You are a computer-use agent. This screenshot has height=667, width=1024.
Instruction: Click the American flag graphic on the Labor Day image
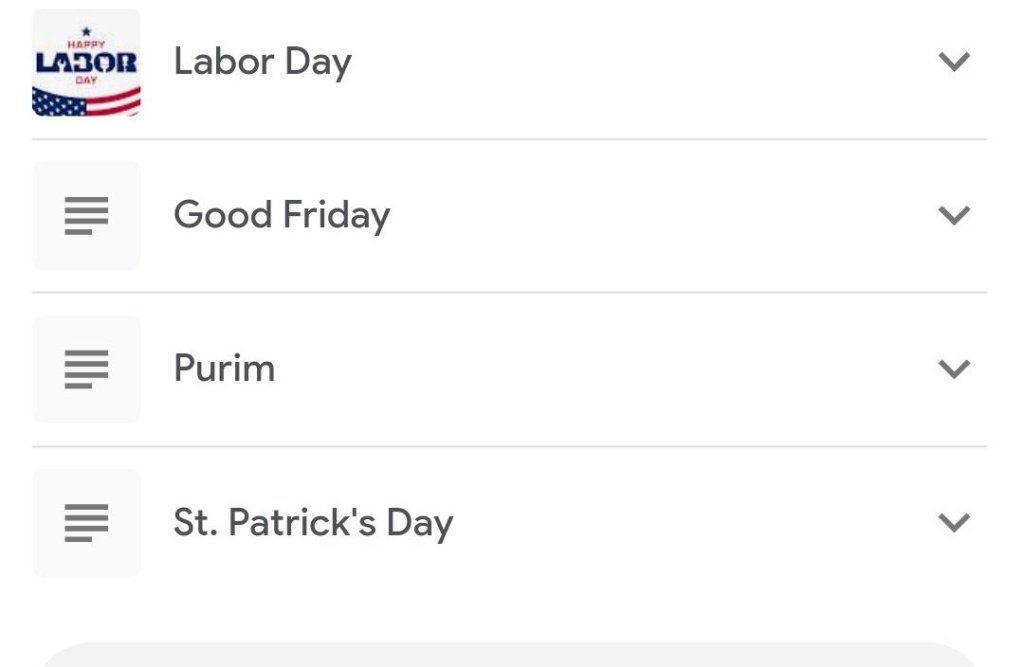tap(86, 102)
